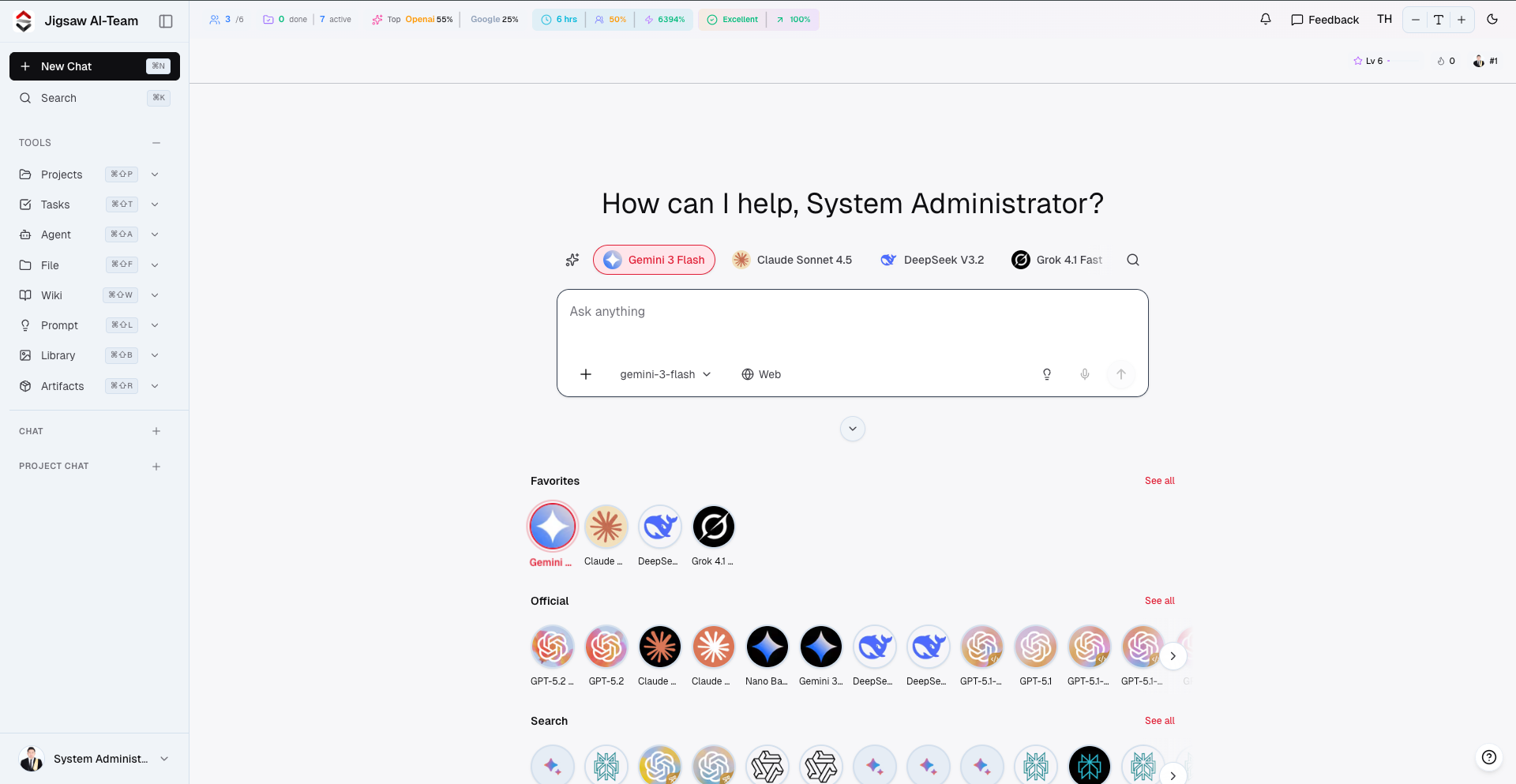Choose the orange-background Claude icon in Official
The width and height of the screenshot is (1516, 784).
click(714, 647)
